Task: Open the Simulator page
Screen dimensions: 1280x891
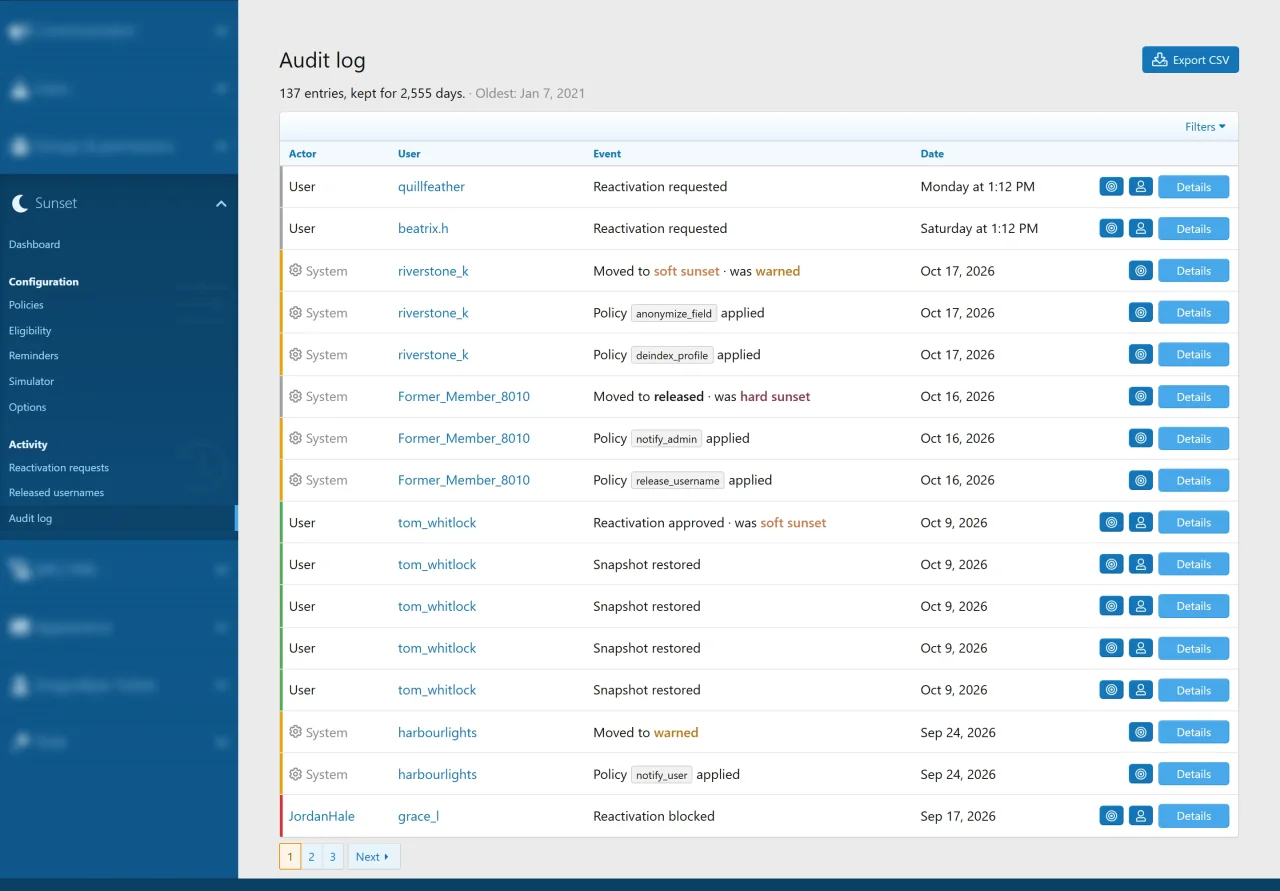Action: 31,381
